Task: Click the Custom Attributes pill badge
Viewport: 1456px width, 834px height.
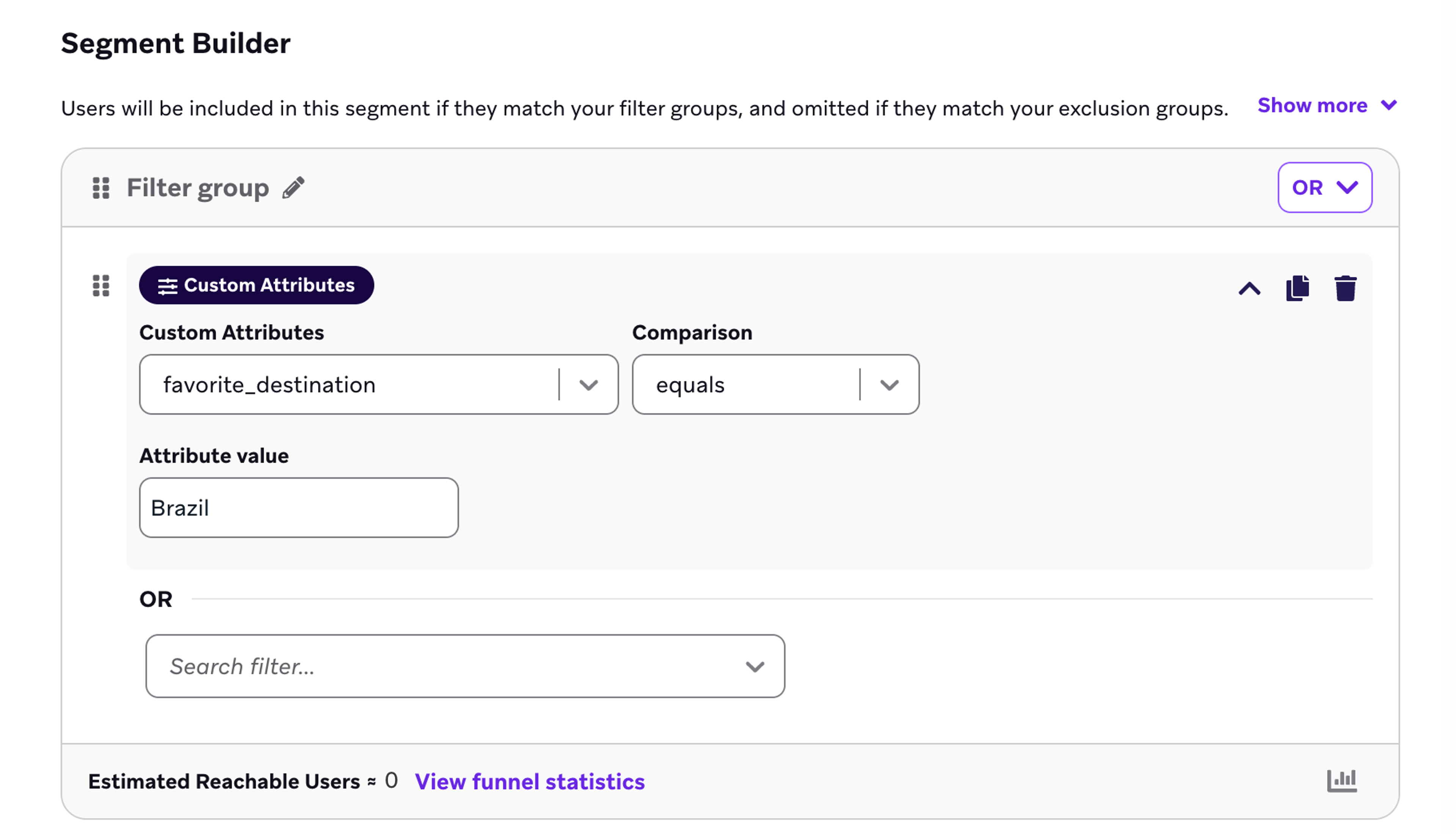Action: click(x=256, y=285)
